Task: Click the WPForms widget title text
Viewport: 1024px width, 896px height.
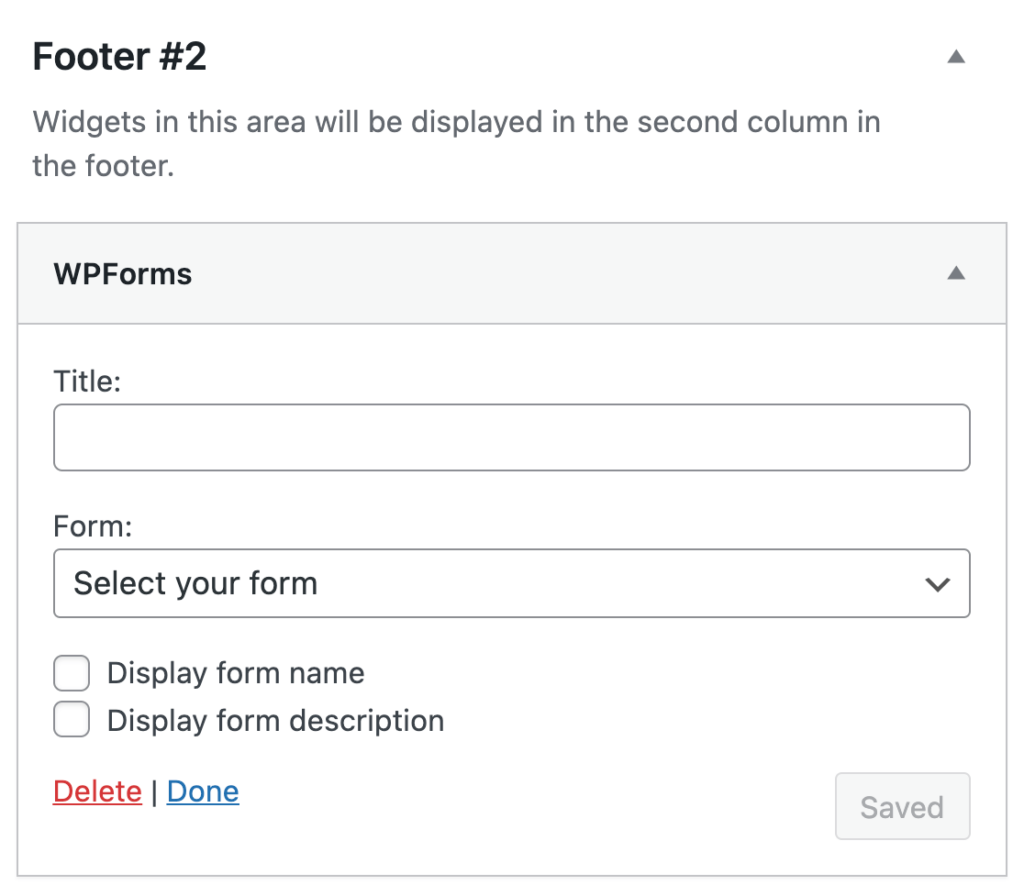Action: click(122, 272)
